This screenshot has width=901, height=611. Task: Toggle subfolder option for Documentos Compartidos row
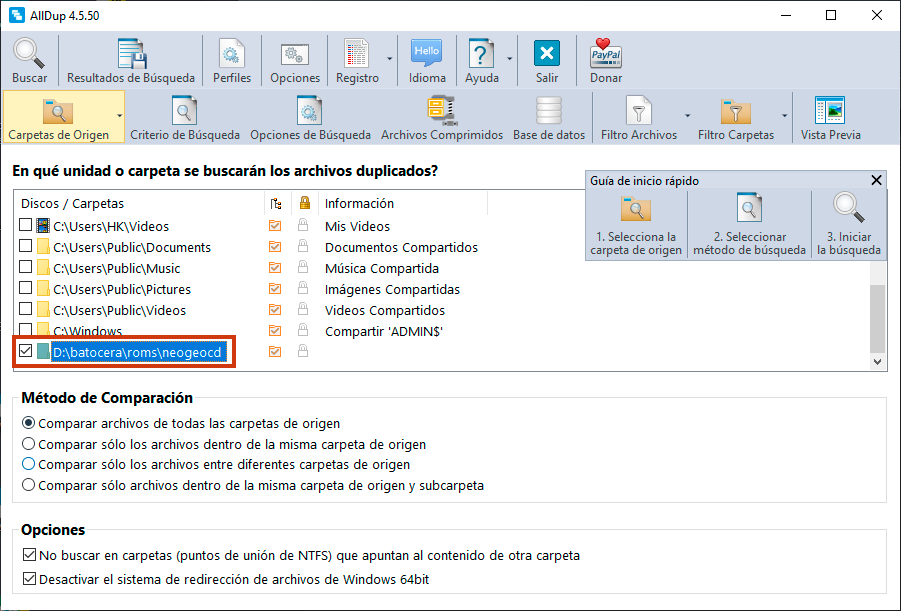pyautogui.click(x=275, y=247)
